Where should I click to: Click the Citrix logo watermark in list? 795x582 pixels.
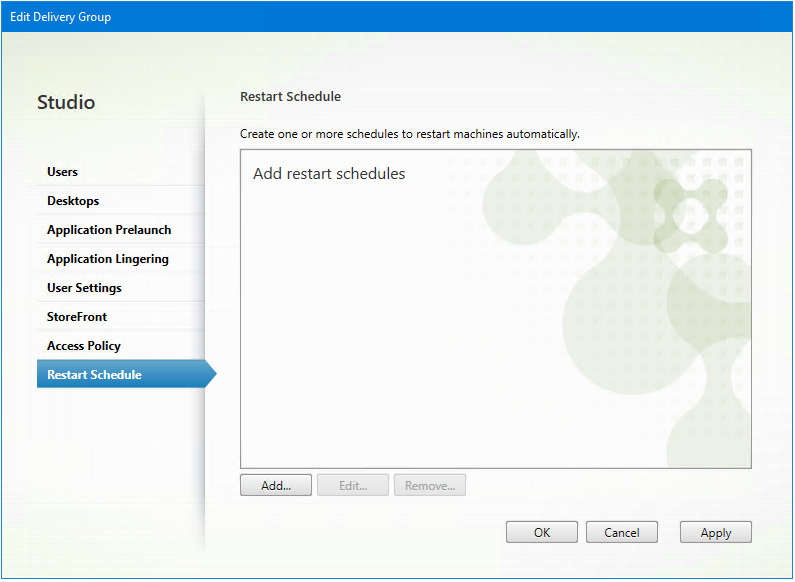(x=690, y=213)
